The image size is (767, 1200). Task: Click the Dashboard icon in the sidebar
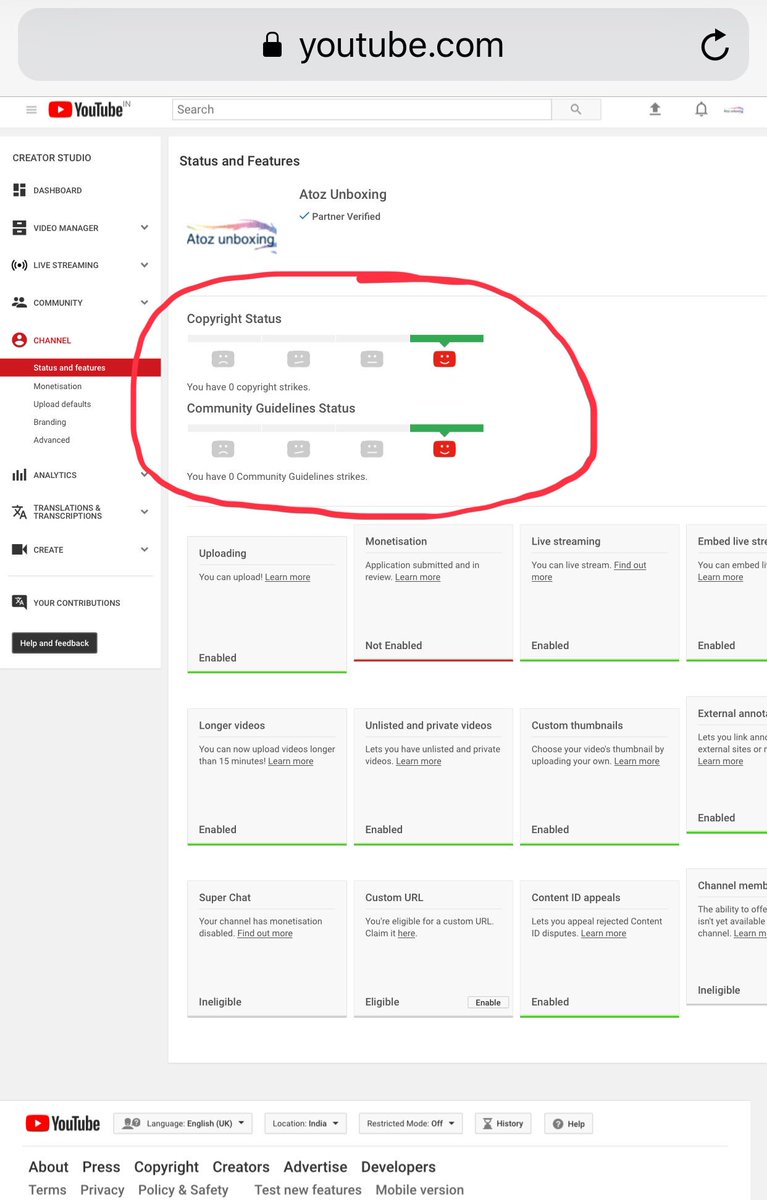coord(19,190)
